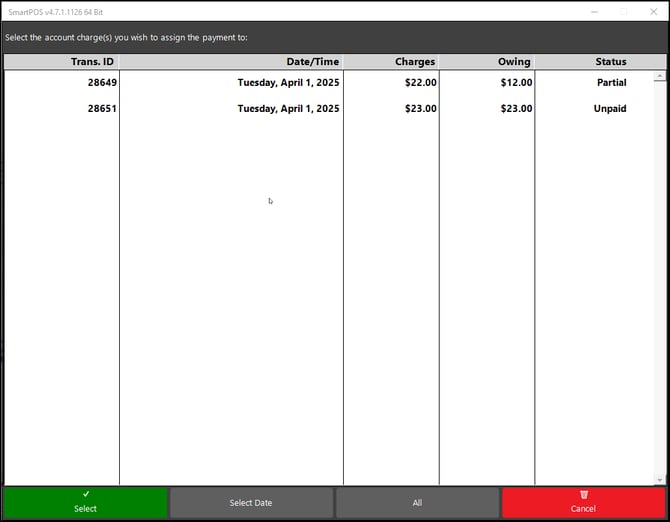This screenshot has width=670, height=522.
Task: Click the date of transaction 28651
Action: (x=288, y=109)
